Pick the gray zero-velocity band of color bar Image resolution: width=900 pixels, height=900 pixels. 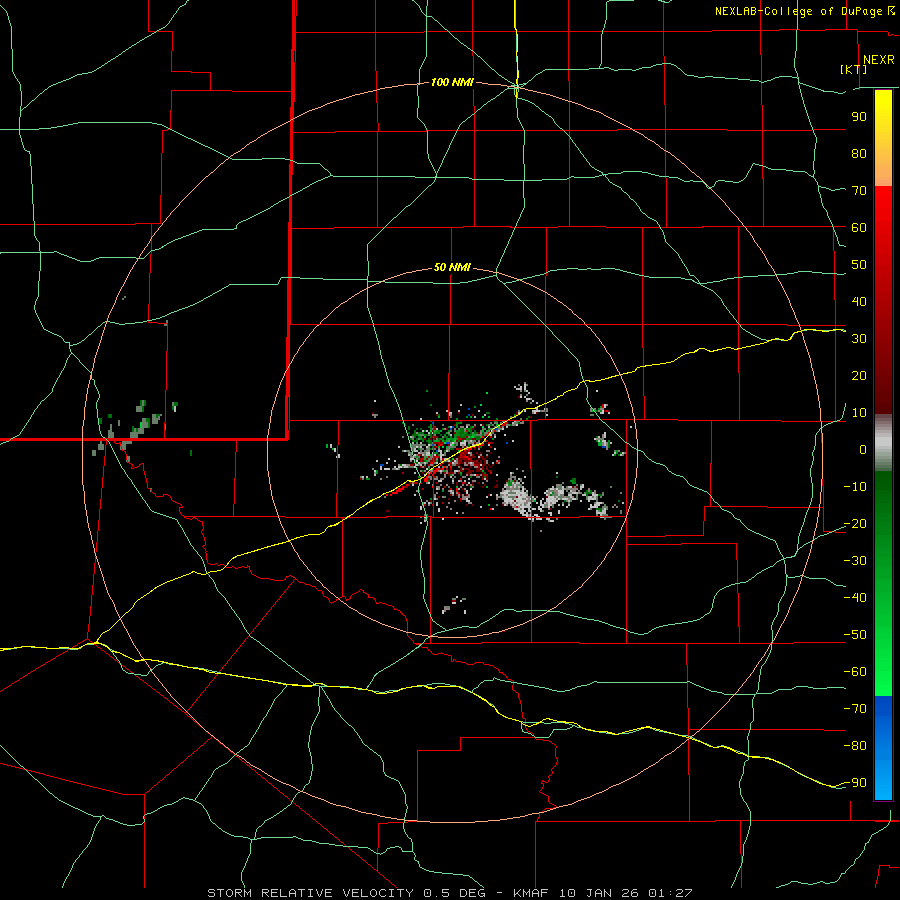pyautogui.click(x=883, y=443)
